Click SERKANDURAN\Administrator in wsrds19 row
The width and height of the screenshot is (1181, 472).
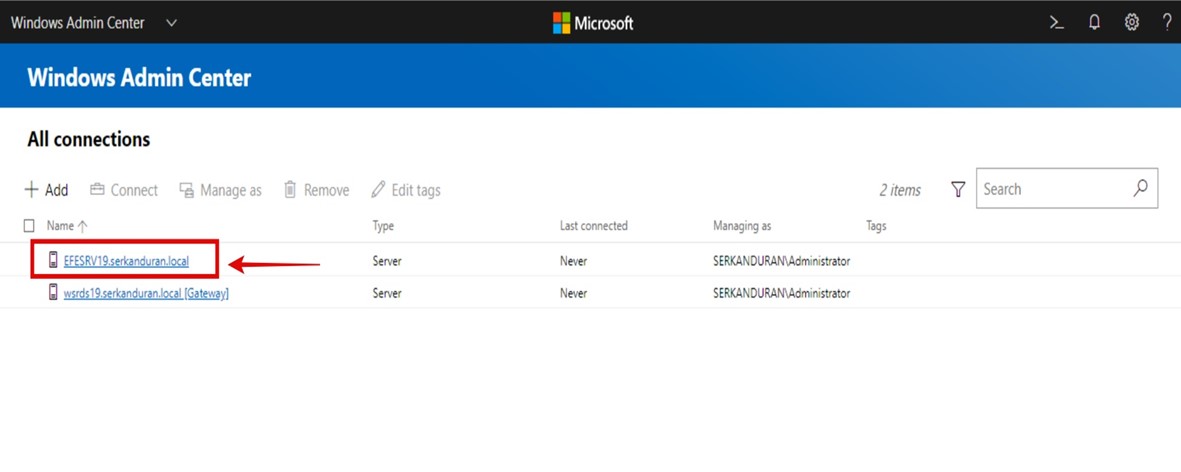tap(781, 293)
